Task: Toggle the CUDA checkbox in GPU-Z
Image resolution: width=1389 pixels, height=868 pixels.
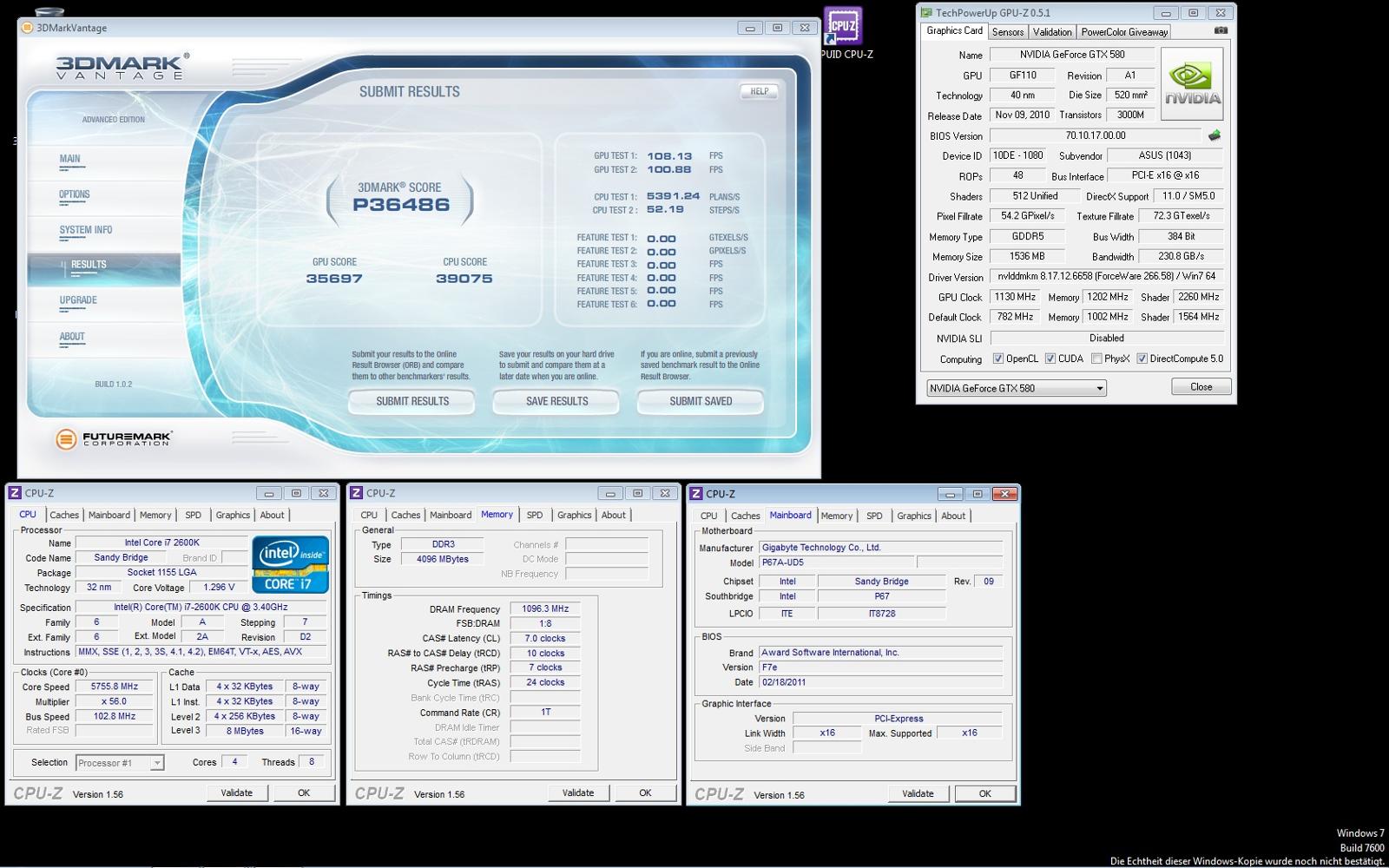Action: pyautogui.click(x=1050, y=358)
